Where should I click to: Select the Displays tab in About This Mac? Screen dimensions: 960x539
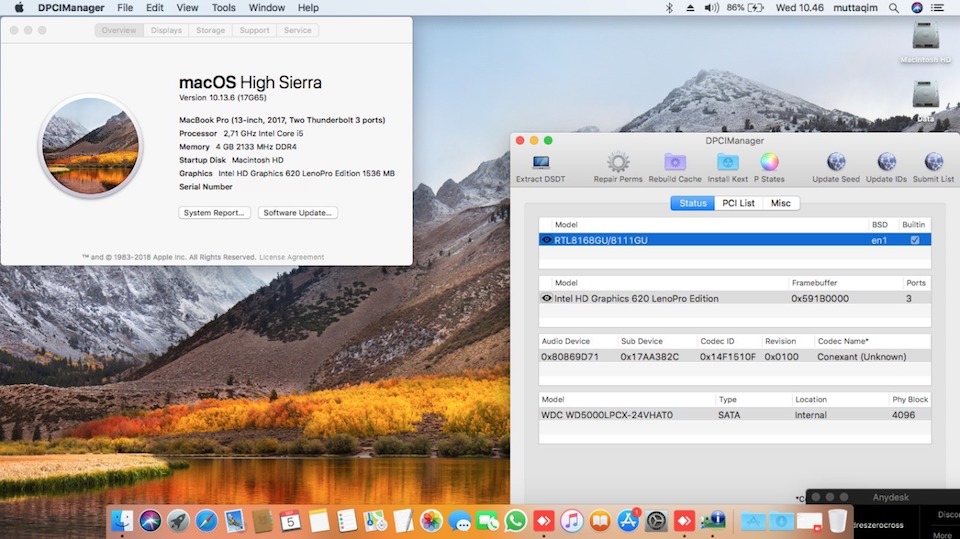tap(167, 30)
